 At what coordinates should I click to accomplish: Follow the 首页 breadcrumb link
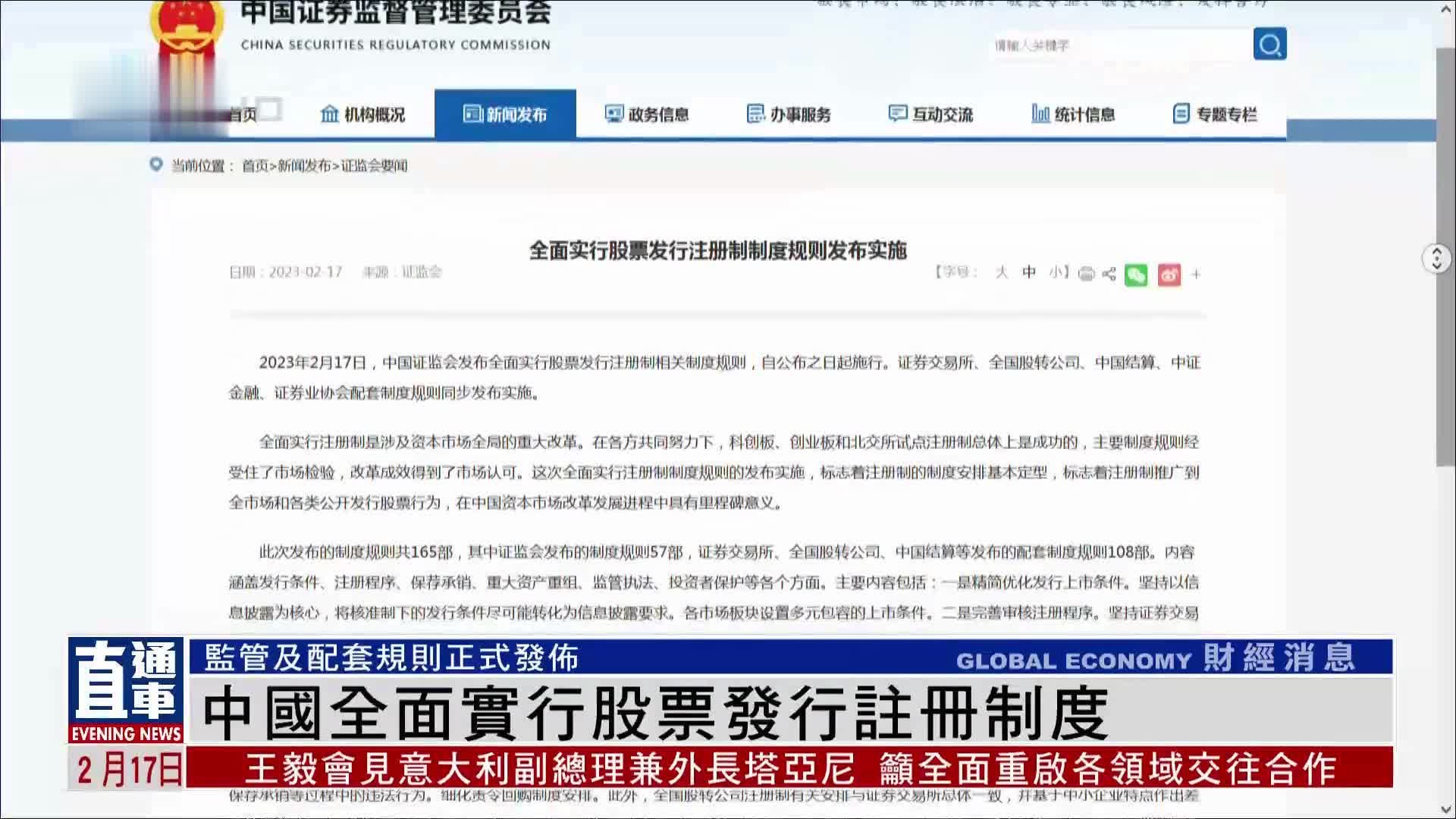point(255,165)
